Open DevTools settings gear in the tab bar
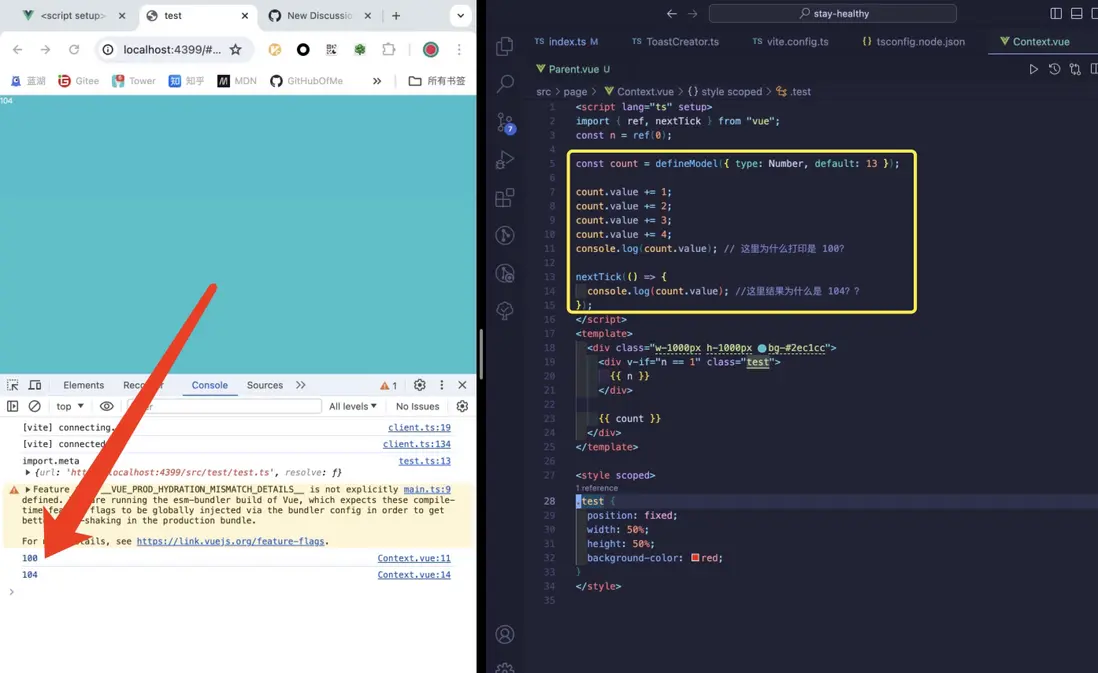 coord(419,385)
